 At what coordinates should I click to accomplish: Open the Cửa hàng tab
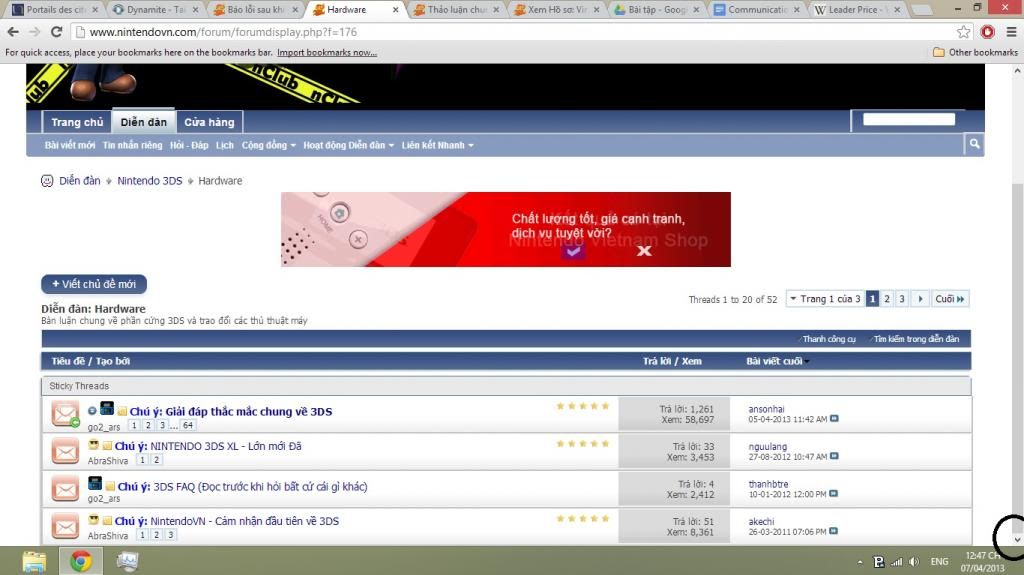point(209,122)
